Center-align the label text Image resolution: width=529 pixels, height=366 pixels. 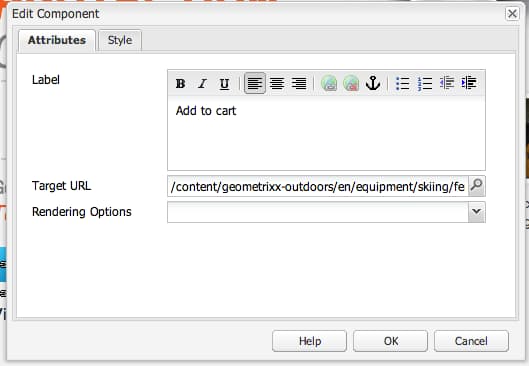[277, 83]
